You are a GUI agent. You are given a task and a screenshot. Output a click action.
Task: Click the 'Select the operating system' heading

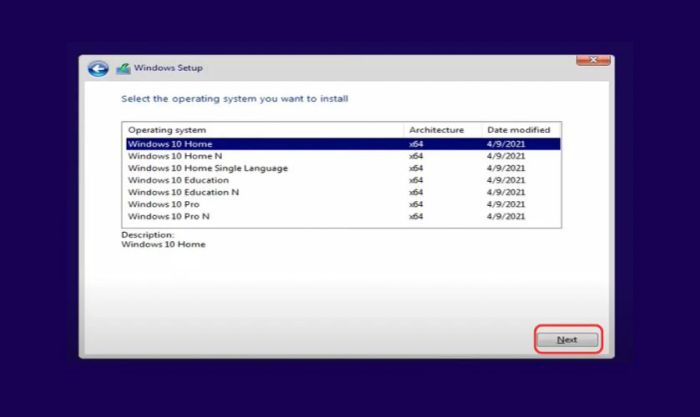click(x=234, y=99)
